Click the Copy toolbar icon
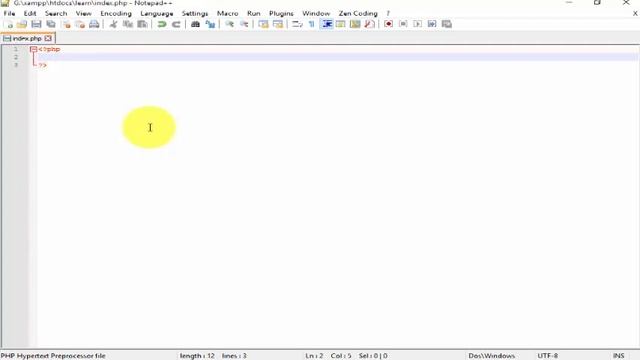Image resolution: width=640 pixels, height=360 pixels. click(x=128, y=24)
